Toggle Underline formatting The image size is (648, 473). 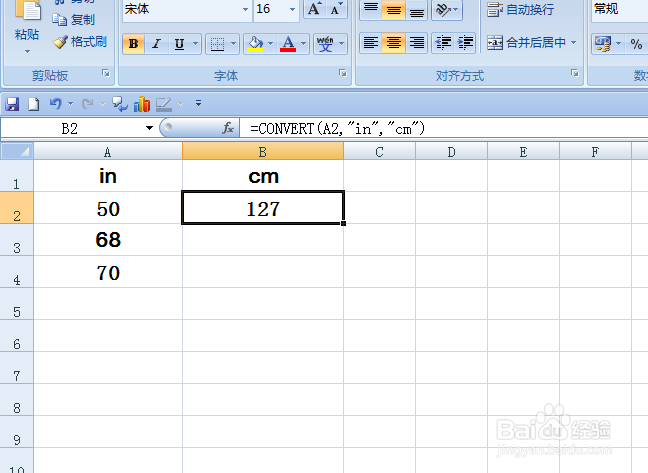click(179, 44)
